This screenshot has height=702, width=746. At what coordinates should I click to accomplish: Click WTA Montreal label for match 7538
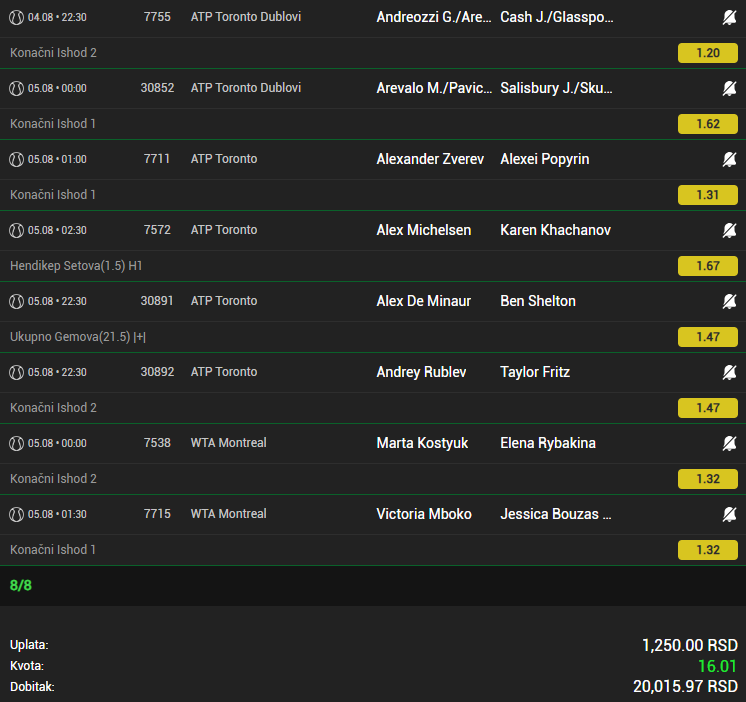[x=228, y=443]
